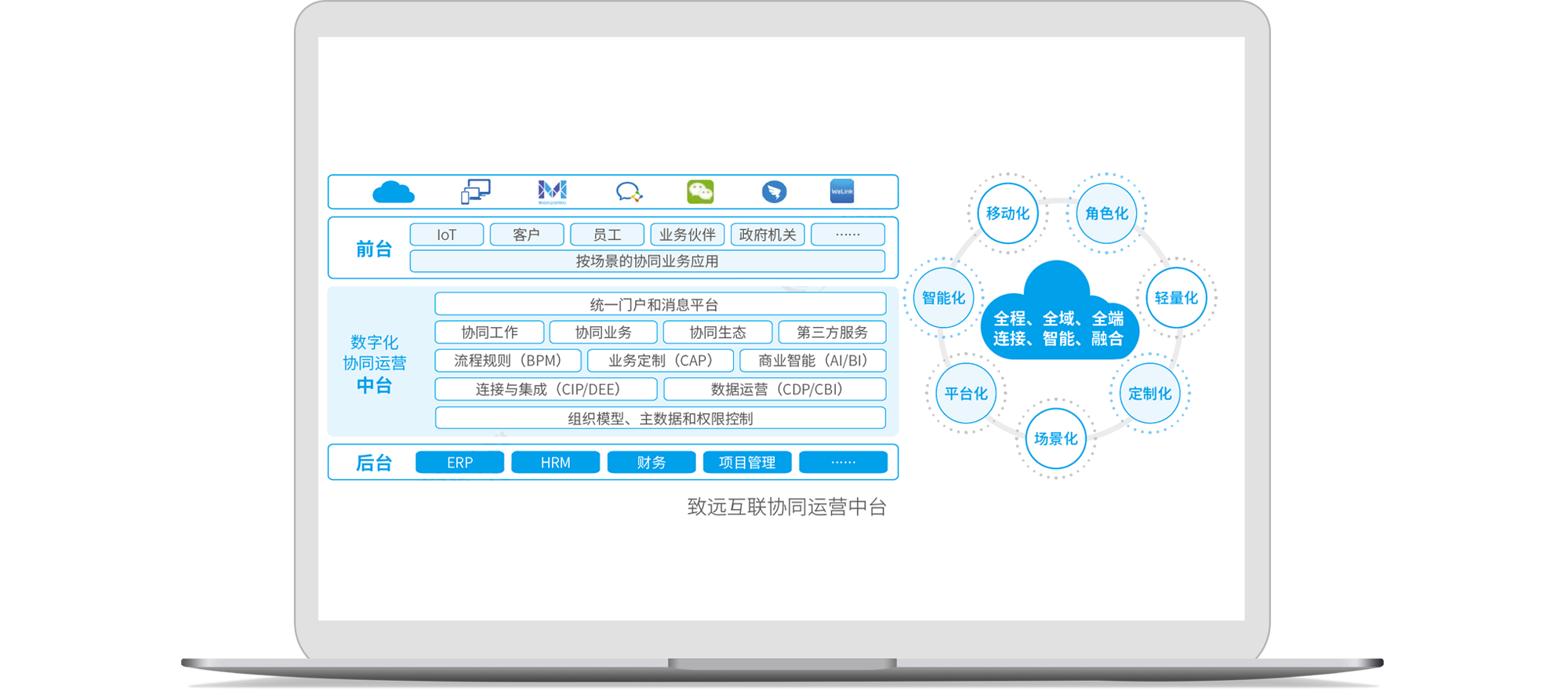
Task: Click the purple M logo icon
Action: (553, 191)
